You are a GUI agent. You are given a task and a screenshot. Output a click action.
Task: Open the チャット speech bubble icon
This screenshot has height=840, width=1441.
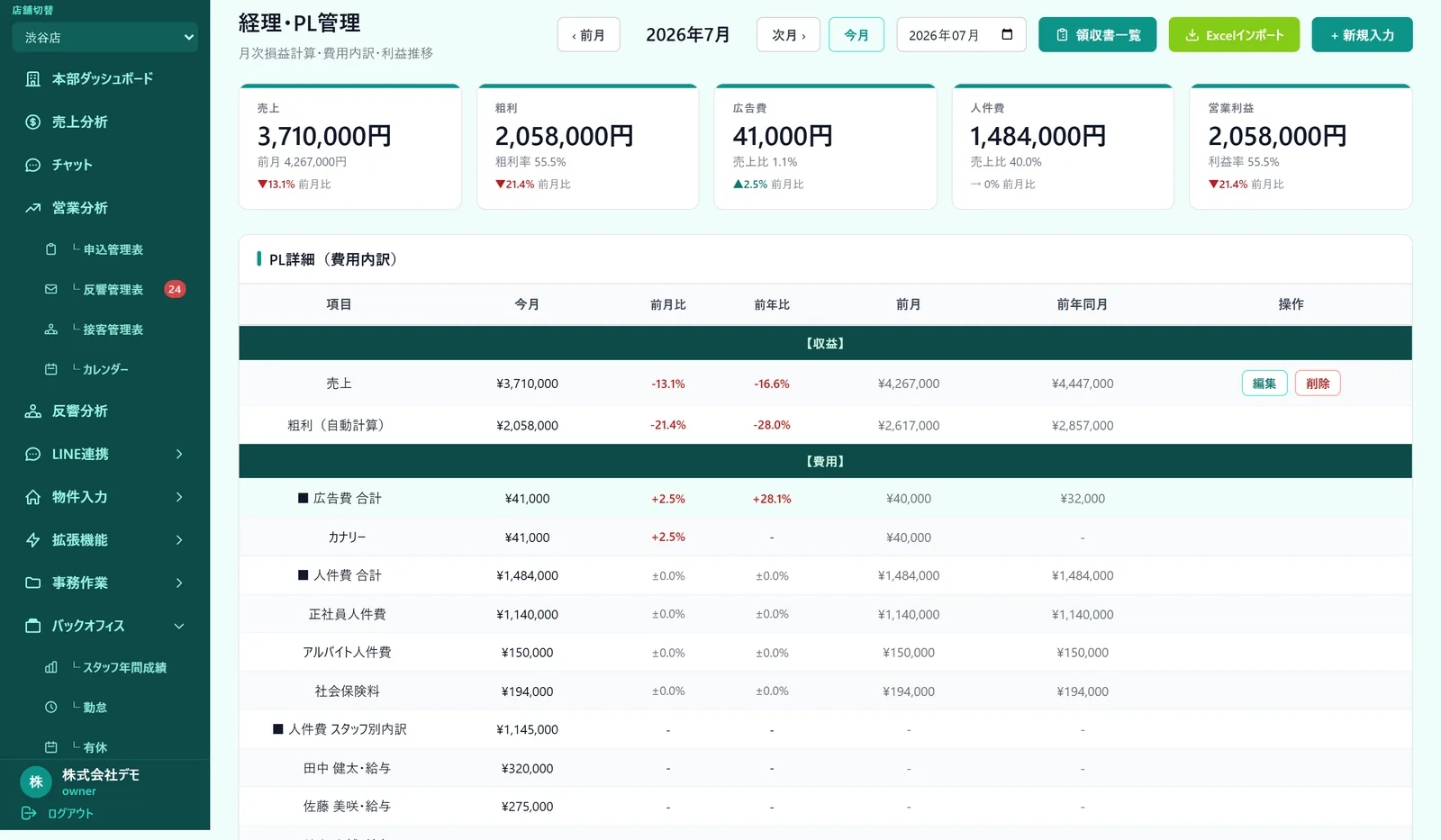pyautogui.click(x=33, y=165)
